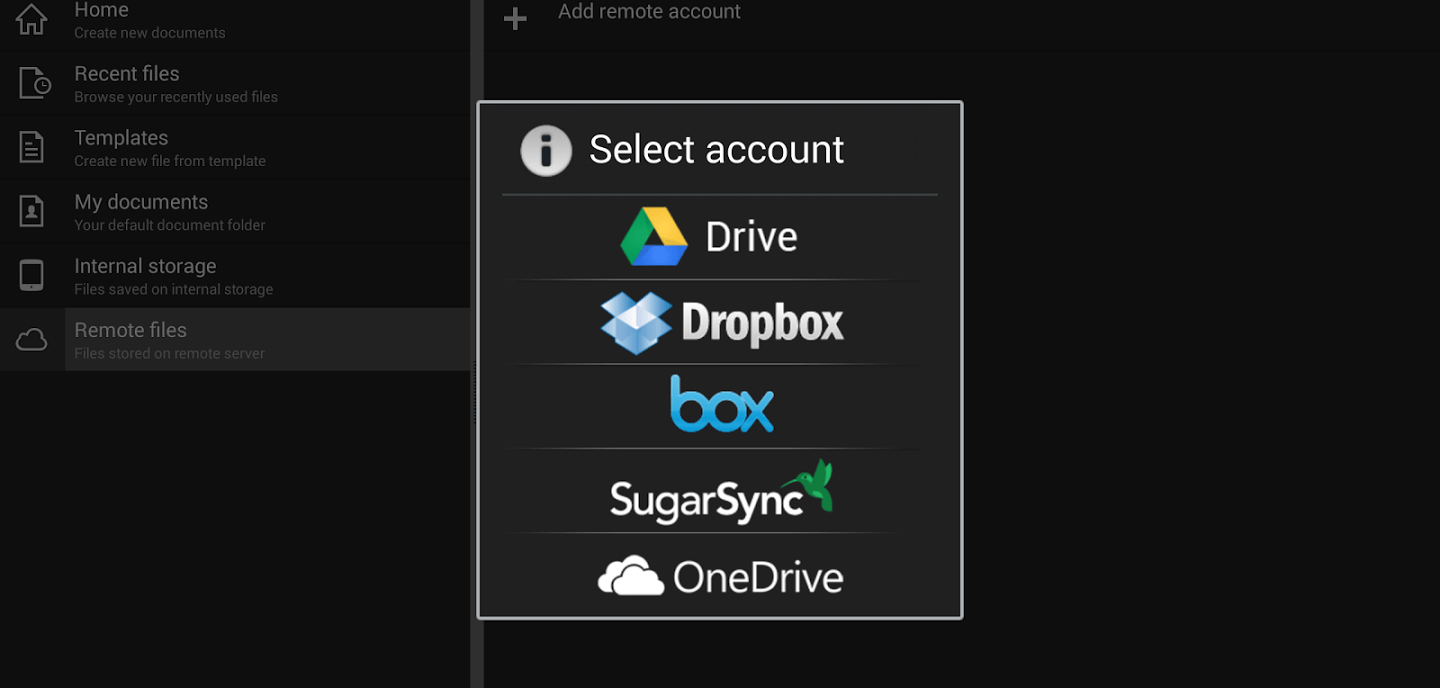Click 'Files stored on remote server' text
This screenshot has height=688, width=1440.
point(170,353)
